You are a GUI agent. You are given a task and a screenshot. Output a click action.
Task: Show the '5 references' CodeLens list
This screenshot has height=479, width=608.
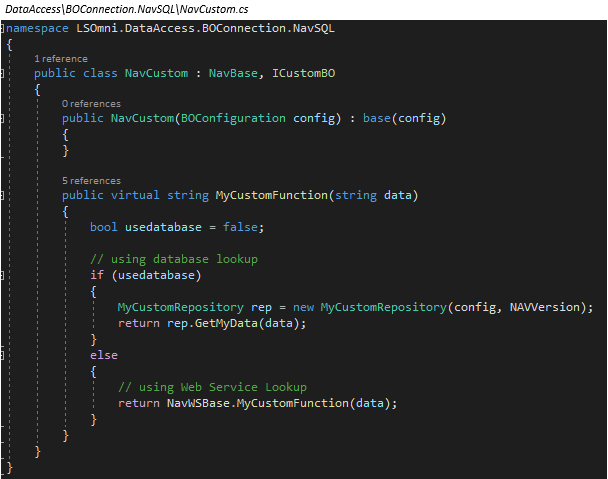[x=91, y=181]
